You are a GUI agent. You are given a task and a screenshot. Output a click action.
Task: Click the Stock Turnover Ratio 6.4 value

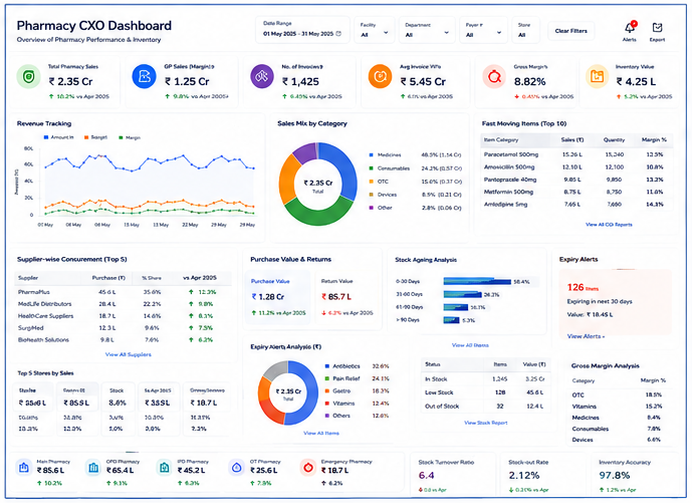point(426,476)
